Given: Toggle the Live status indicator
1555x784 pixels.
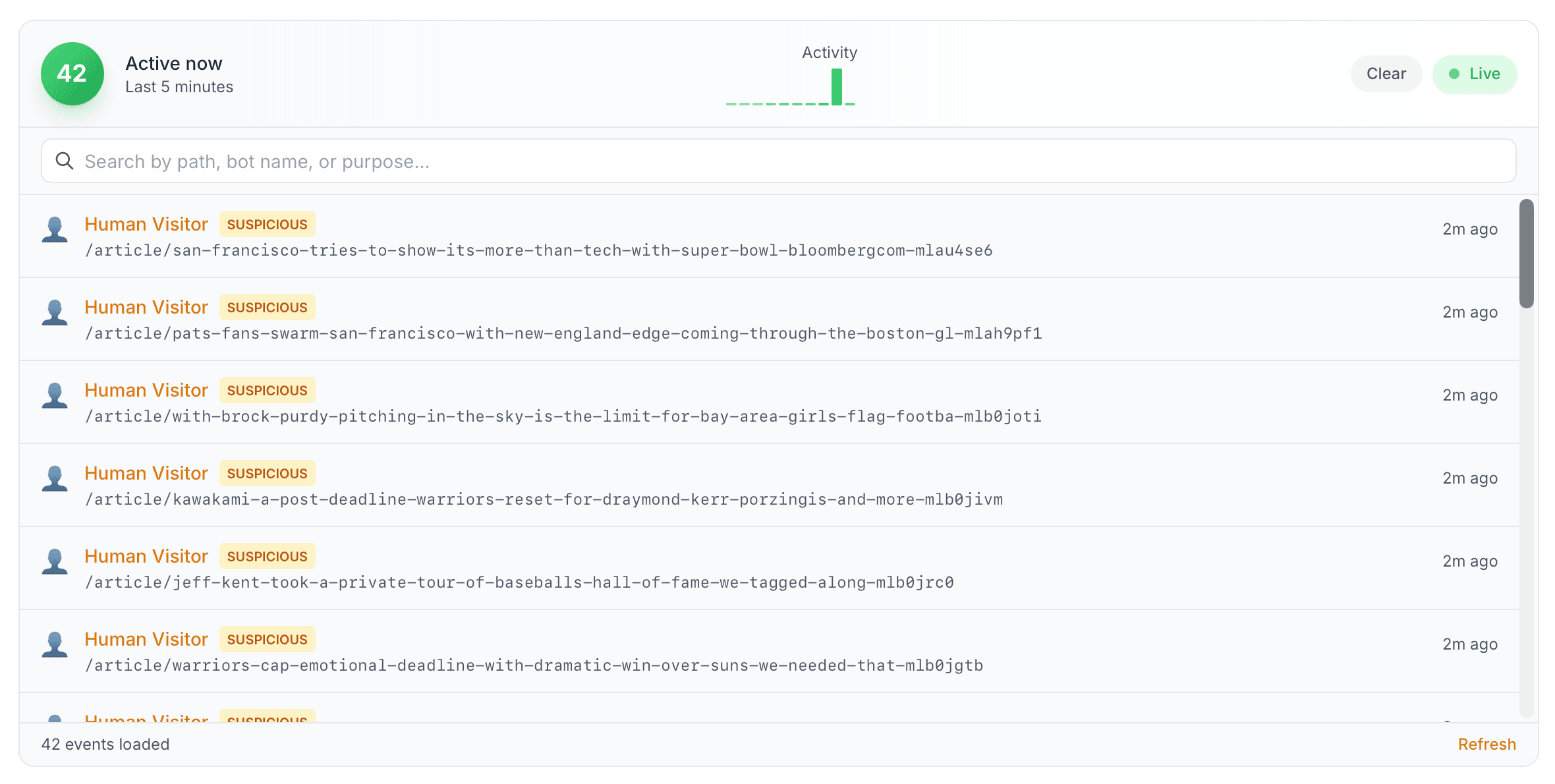Looking at the screenshot, I should pos(1475,74).
